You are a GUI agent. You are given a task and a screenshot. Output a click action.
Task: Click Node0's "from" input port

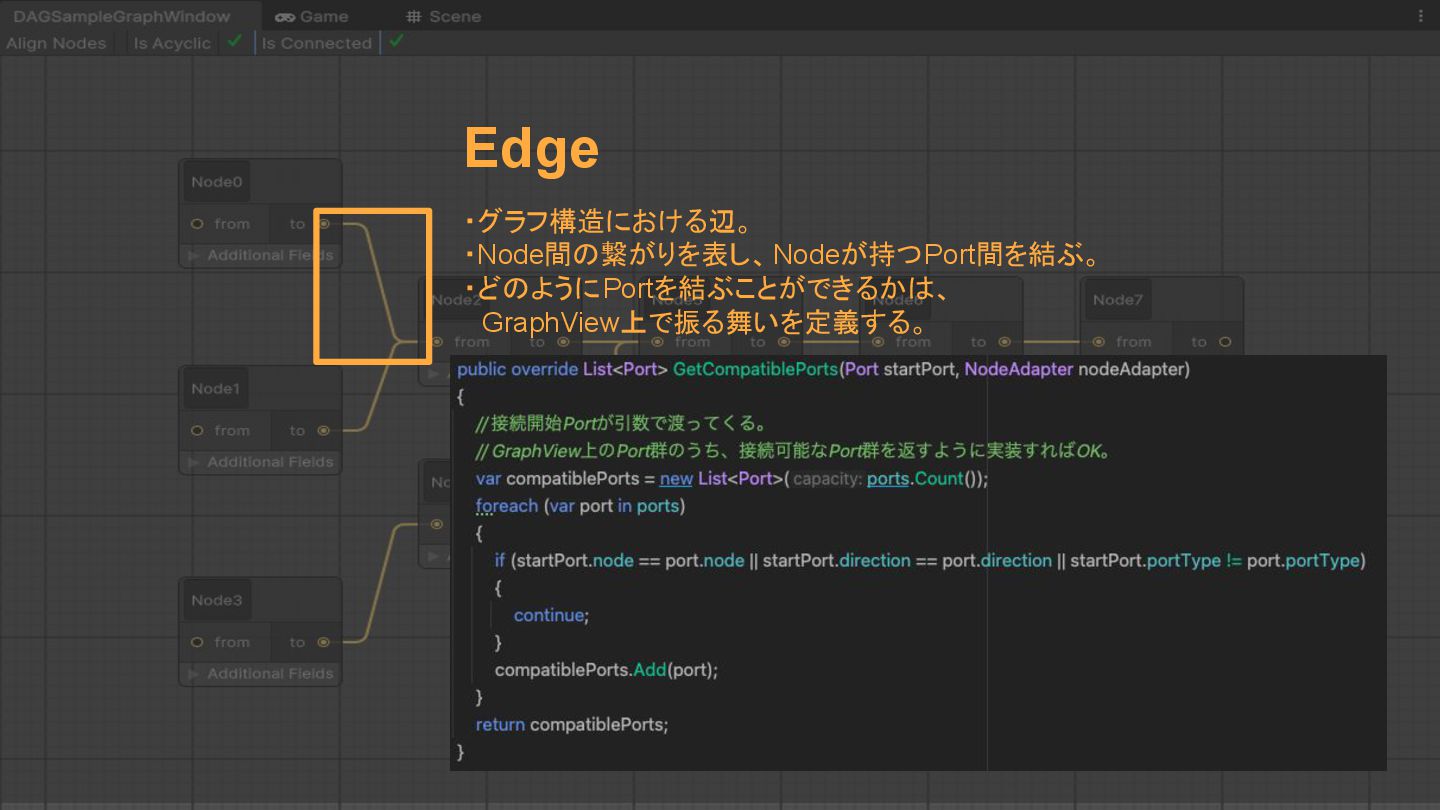click(x=197, y=224)
